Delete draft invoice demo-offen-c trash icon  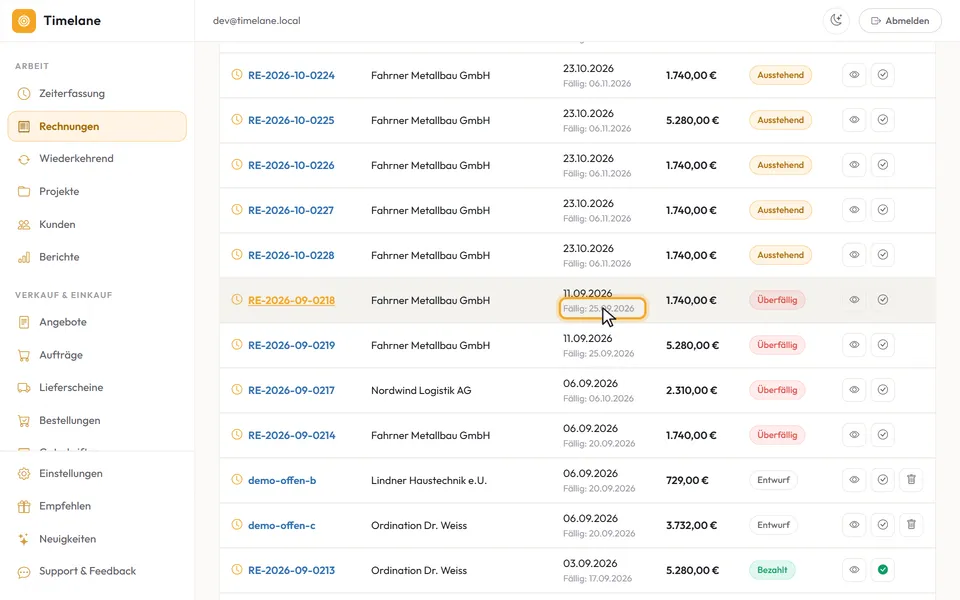pos(911,525)
